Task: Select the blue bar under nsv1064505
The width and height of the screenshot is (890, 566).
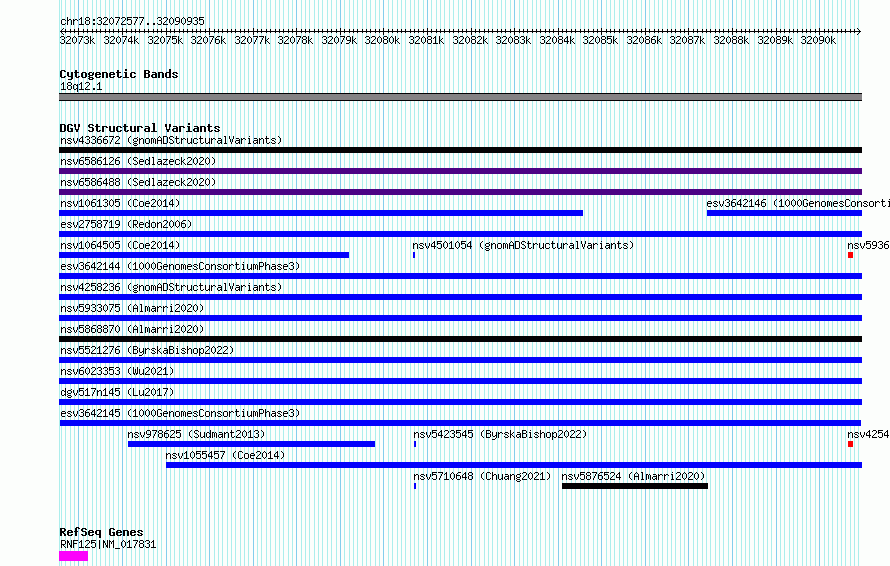Action: pyautogui.click(x=204, y=255)
